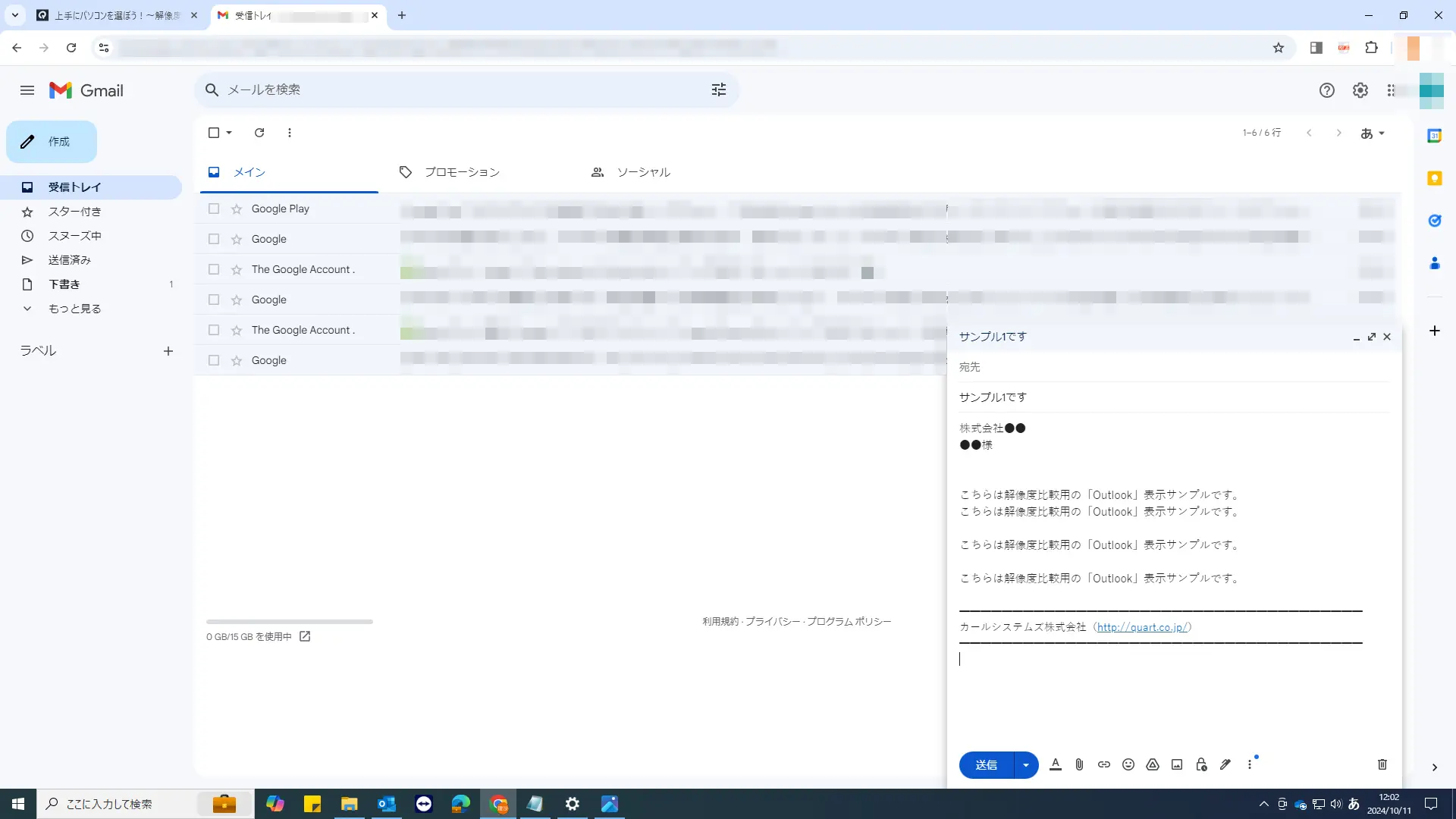The height and width of the screenshot is (819, 1456).
Task: Click the insert emoji icon
Action: [1128, 765]
